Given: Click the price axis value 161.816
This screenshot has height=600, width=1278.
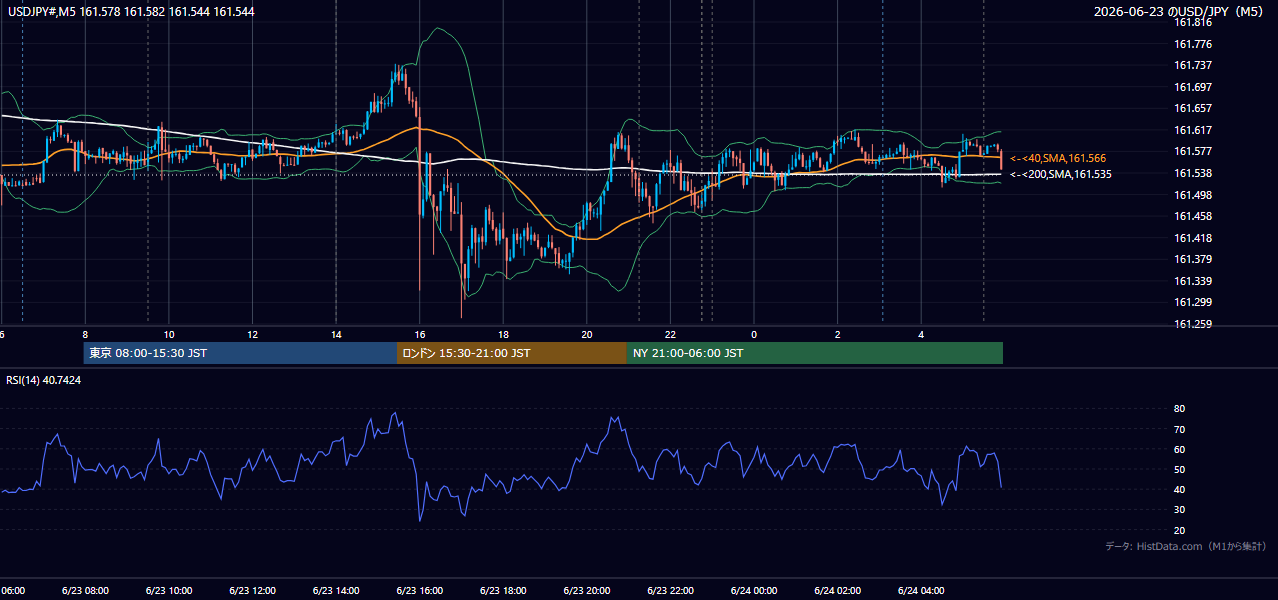Looking at the screenshot, I should pyautogui.click(x=1193, y=22).
